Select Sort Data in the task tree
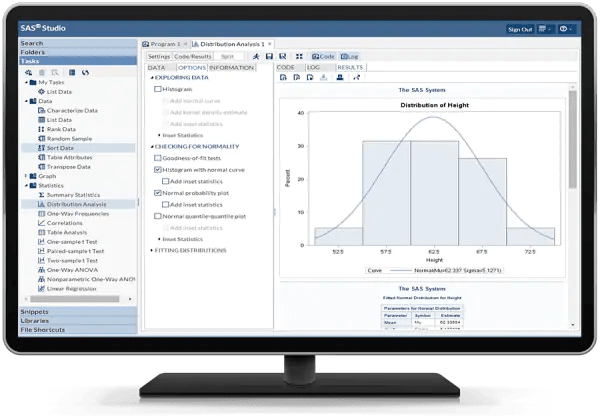 tap(78, 148)
